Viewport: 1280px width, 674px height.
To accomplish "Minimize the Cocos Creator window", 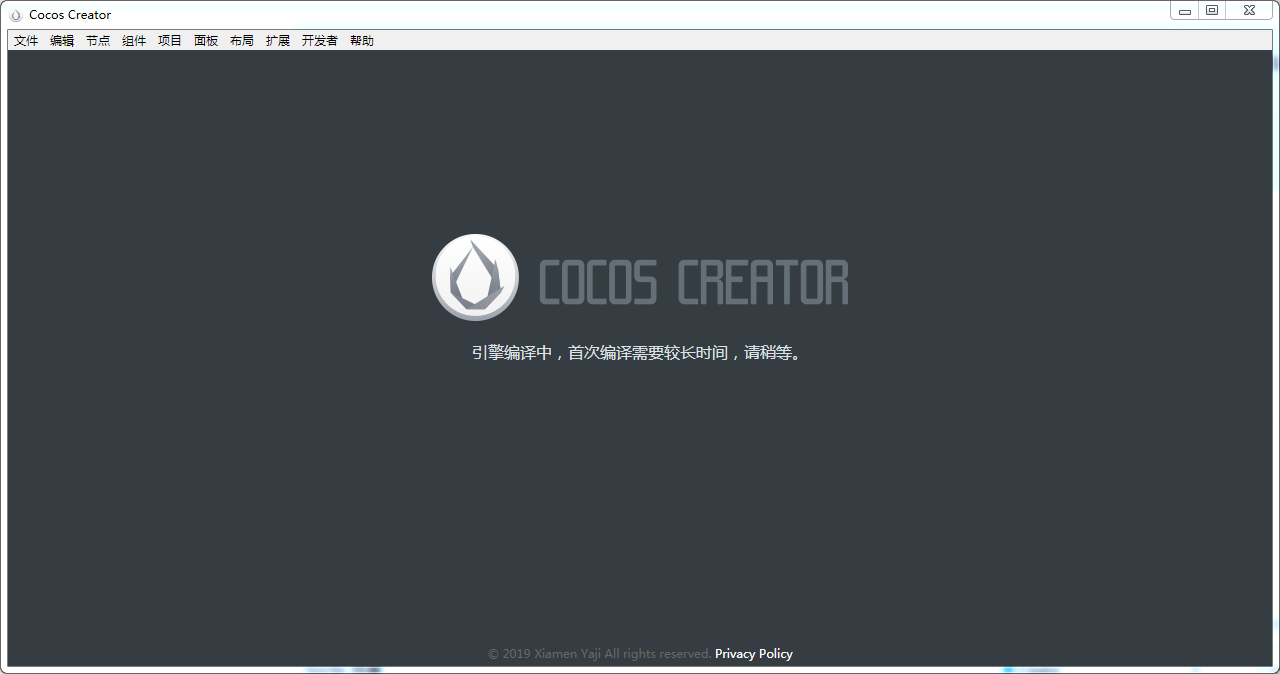I will click(1185, 11).
